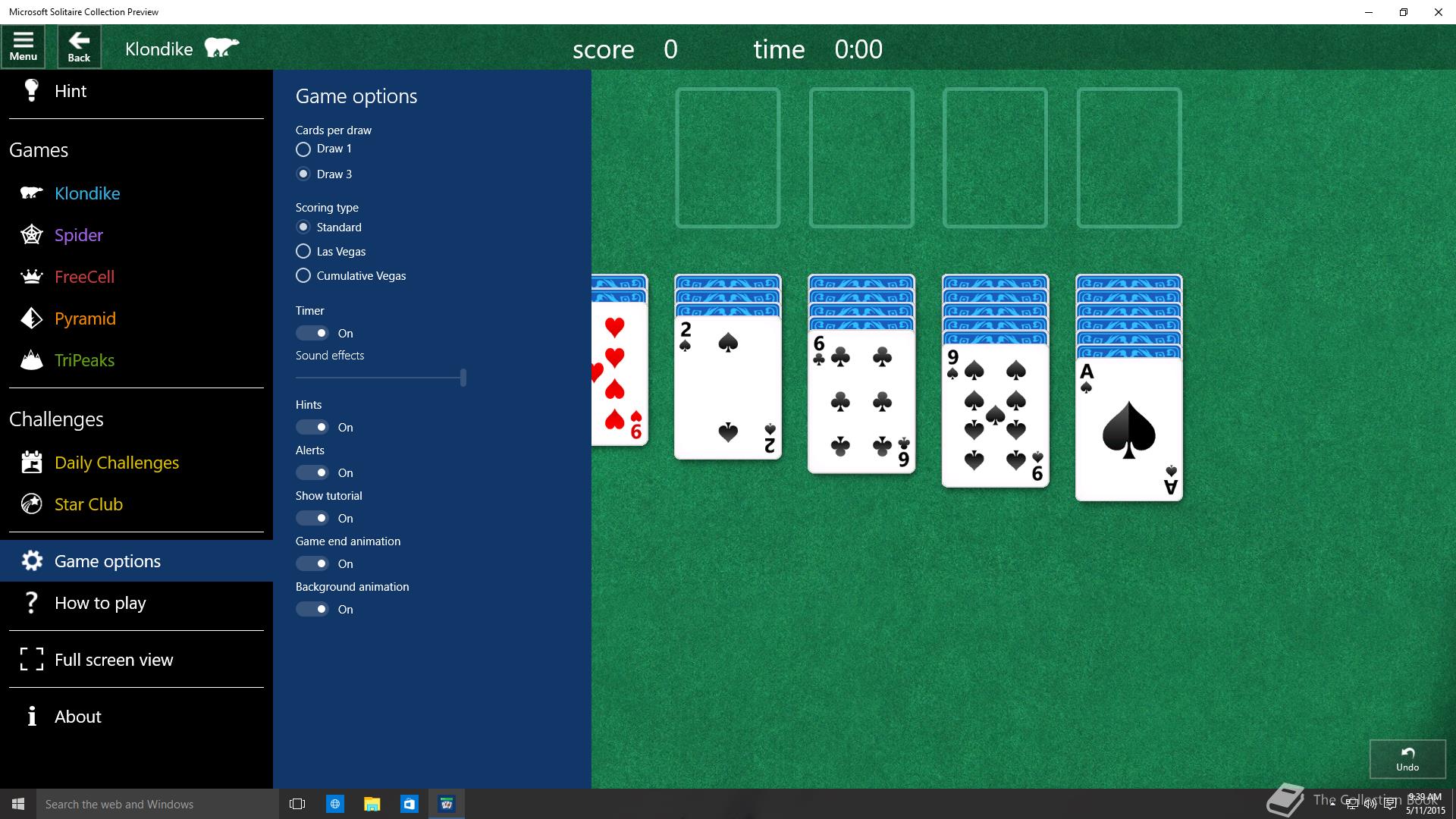Adjust the Sound effects slider
This screenshot has width=1456, height=819.
tap(381, 377)
